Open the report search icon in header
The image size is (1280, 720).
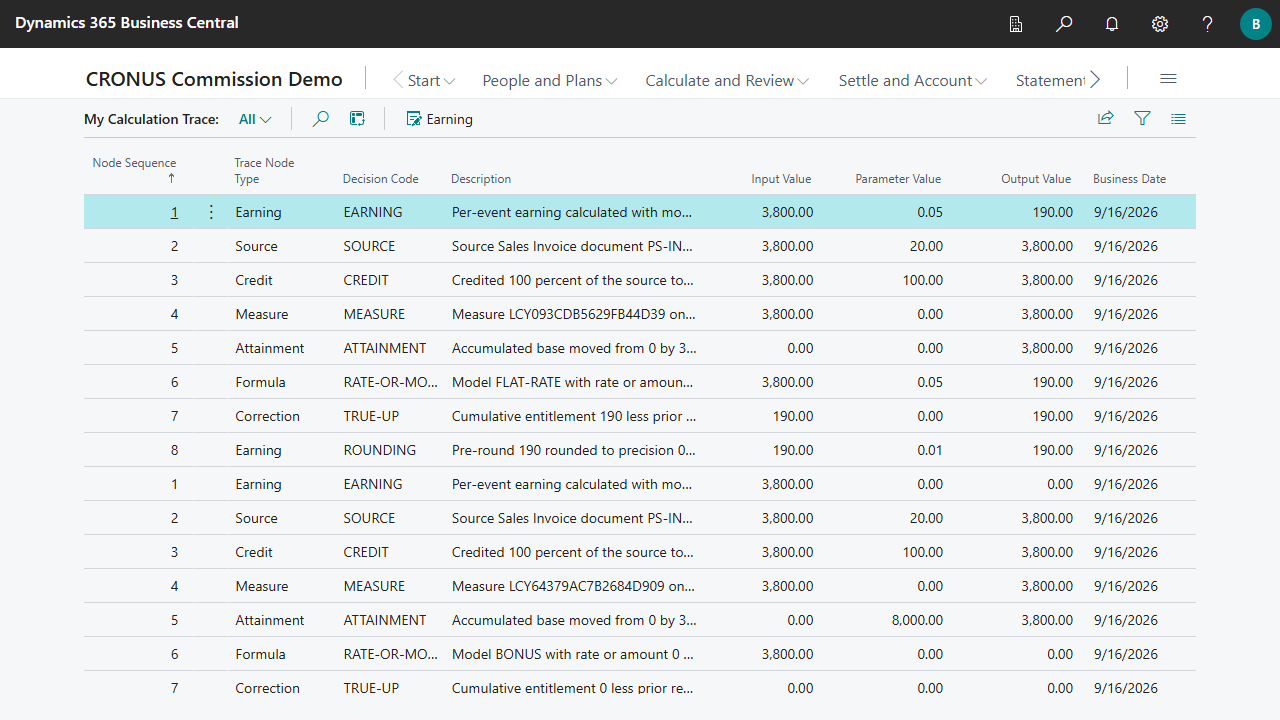pos(1016,24)
